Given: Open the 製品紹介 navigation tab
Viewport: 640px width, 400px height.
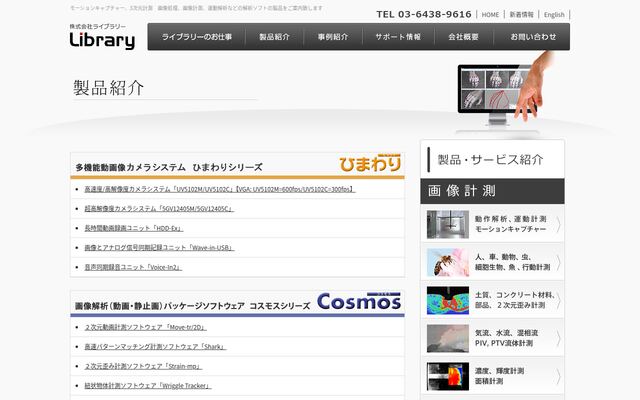Looking at the screenshot, I should point(274,37).
